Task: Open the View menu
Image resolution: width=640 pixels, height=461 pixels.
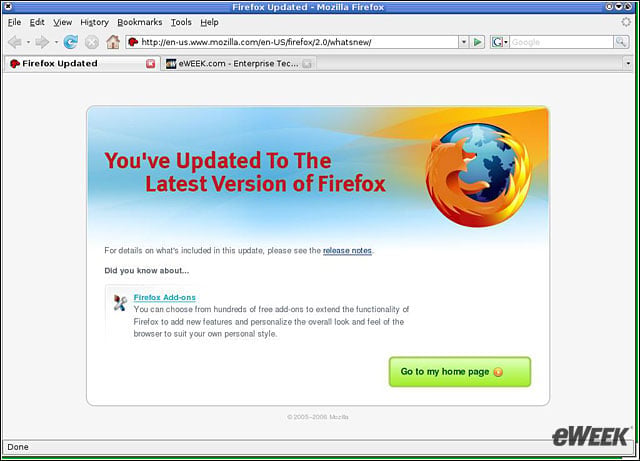Action: 62,22
